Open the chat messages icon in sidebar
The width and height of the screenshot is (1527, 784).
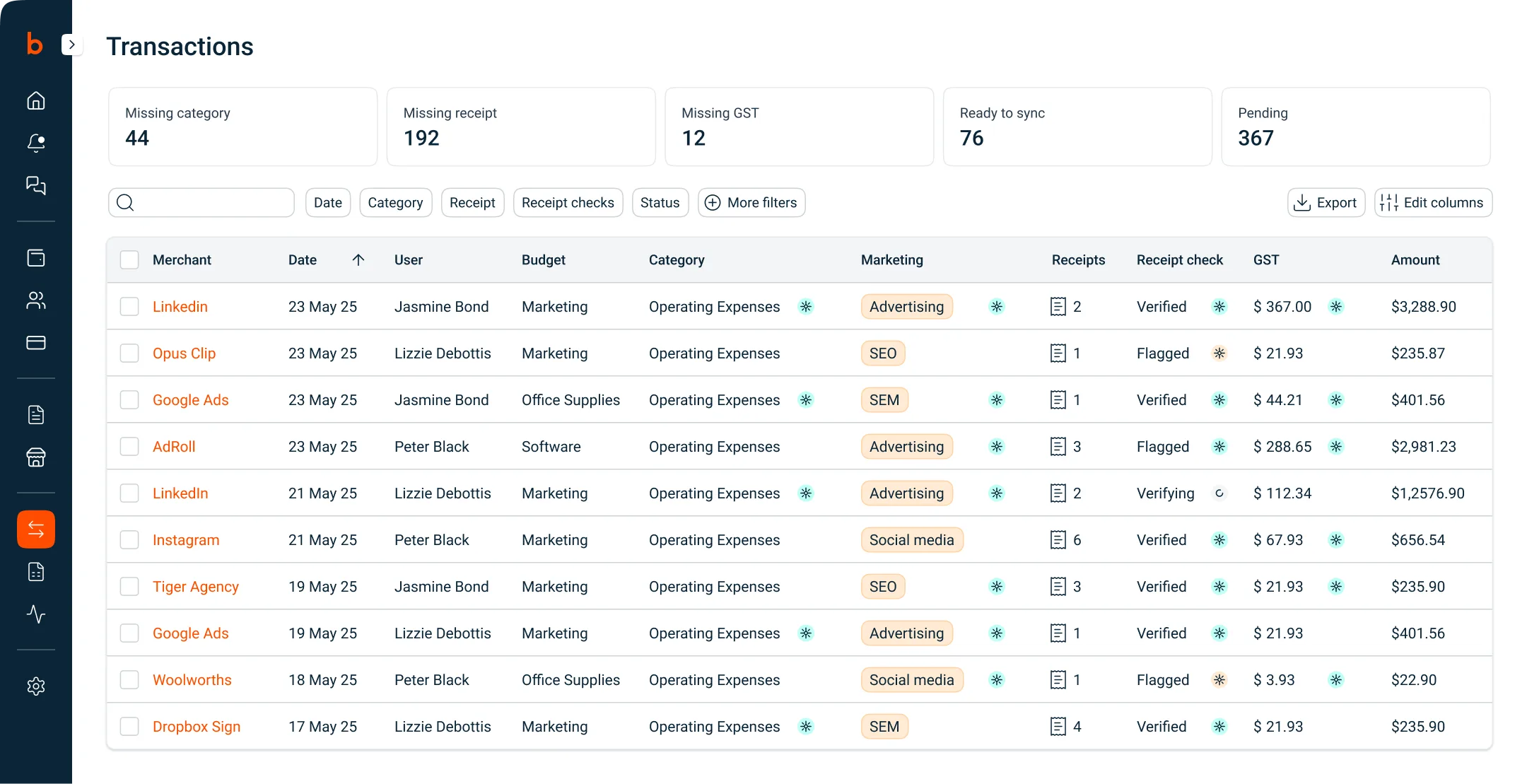coord(35,186)
